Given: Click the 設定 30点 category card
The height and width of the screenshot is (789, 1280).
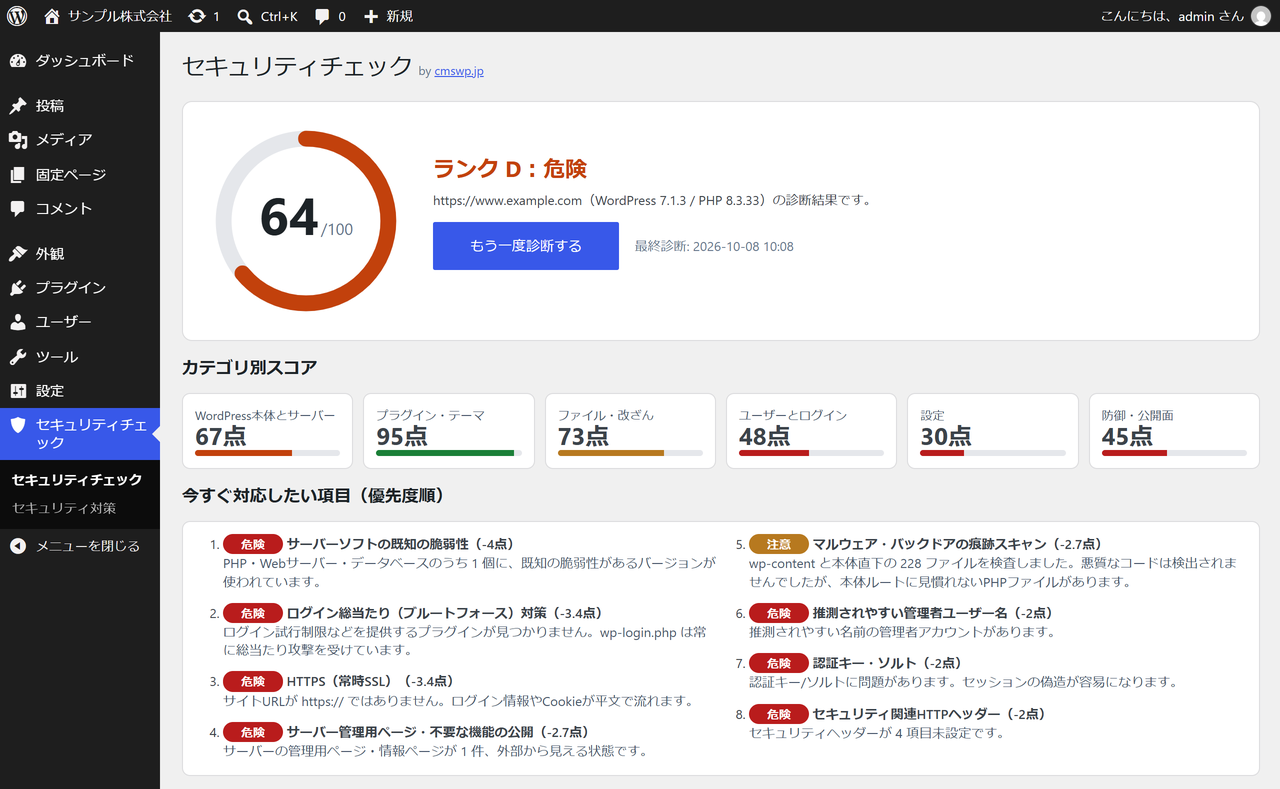Looking at the screenshot, I should click(x=993, y=431).
